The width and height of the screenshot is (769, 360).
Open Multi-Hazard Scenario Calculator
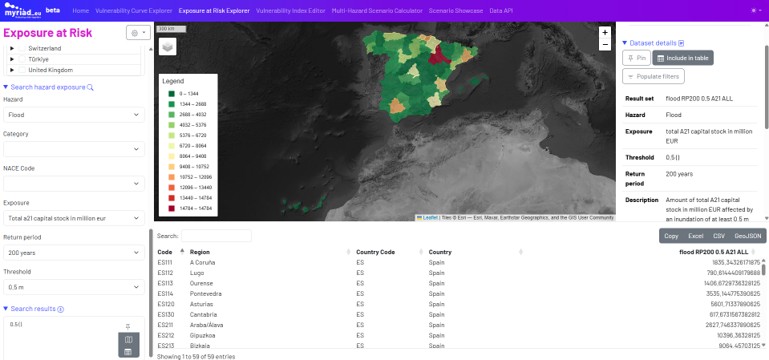[377, 11]
